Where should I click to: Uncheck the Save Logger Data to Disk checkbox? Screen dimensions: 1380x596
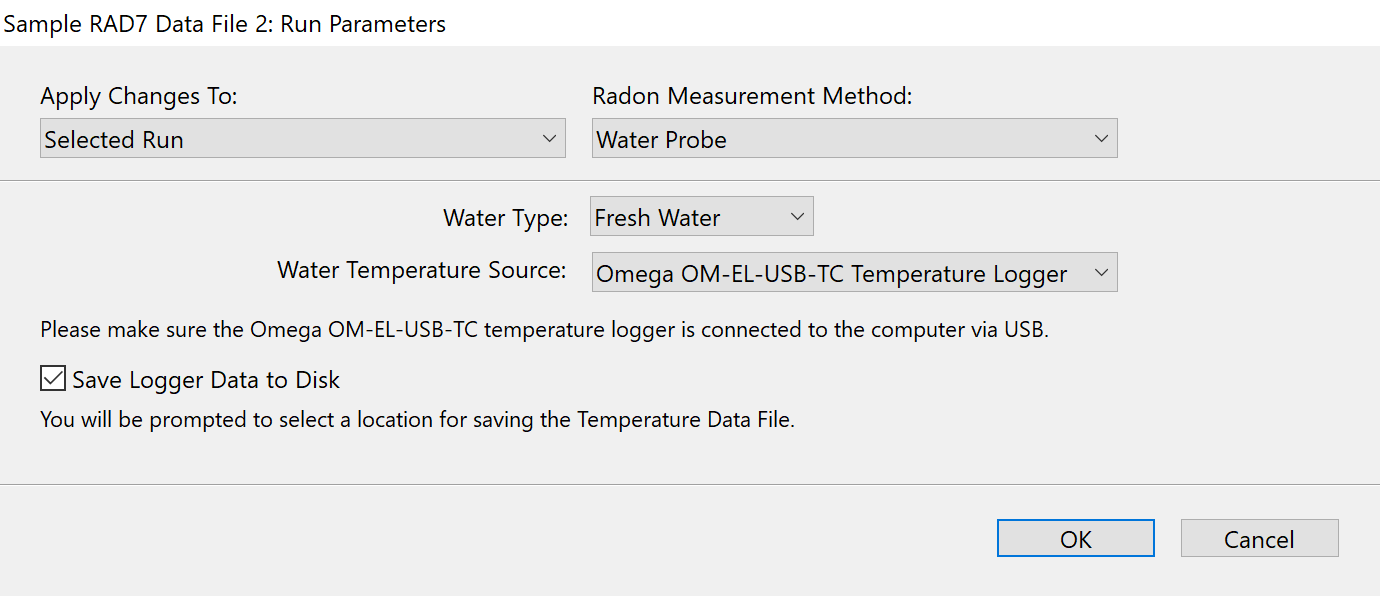[x=53, y=380]
